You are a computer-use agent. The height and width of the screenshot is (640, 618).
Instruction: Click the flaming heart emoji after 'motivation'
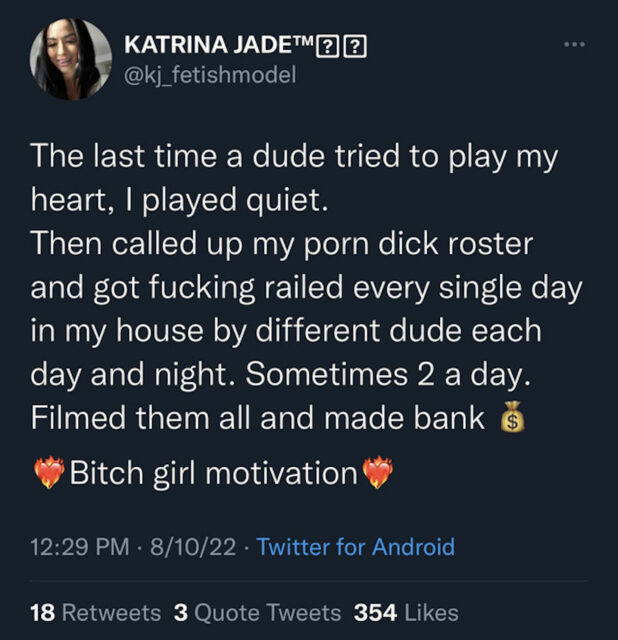[x=378, y=473]
